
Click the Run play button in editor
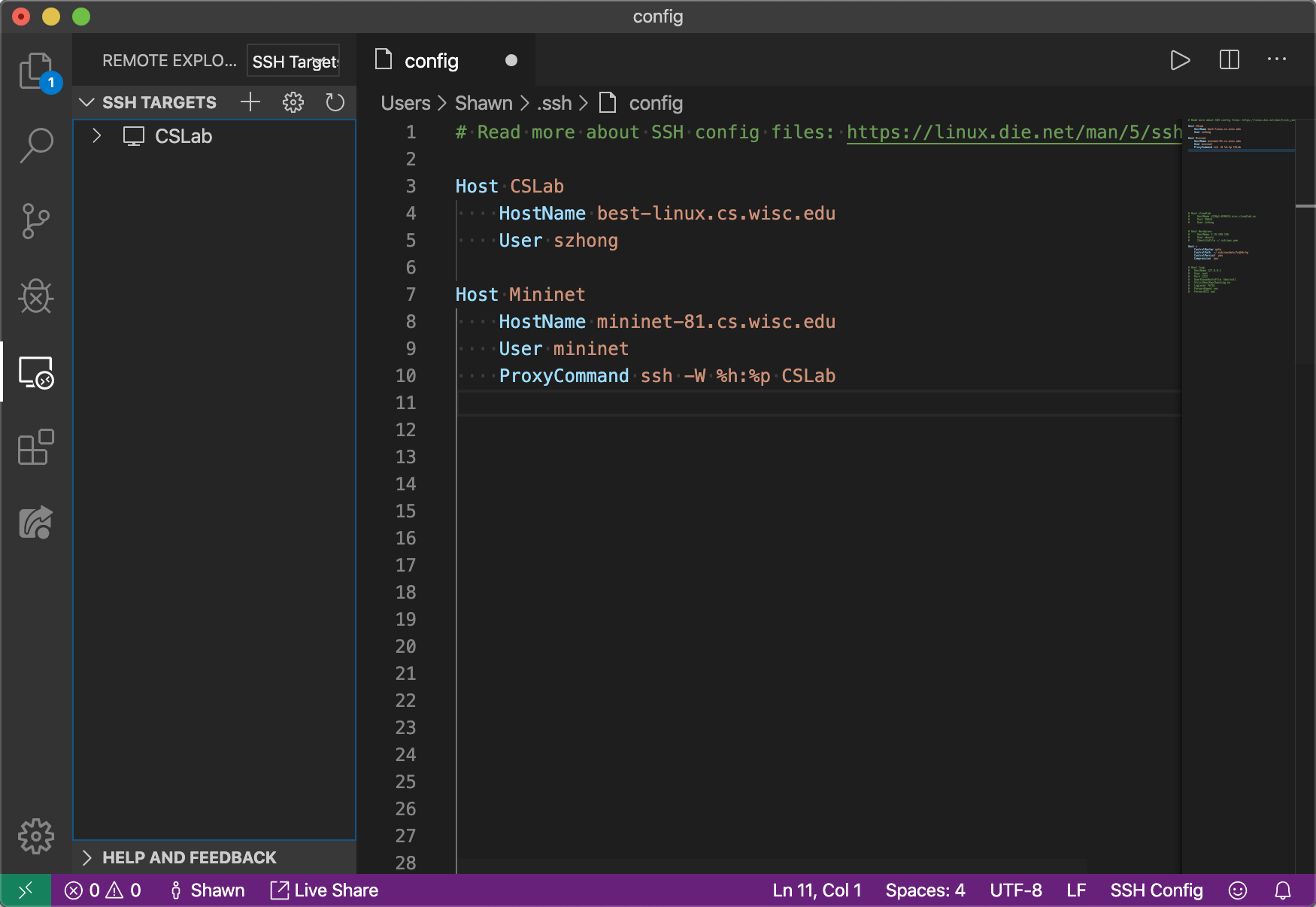(x=1180, y=60)
